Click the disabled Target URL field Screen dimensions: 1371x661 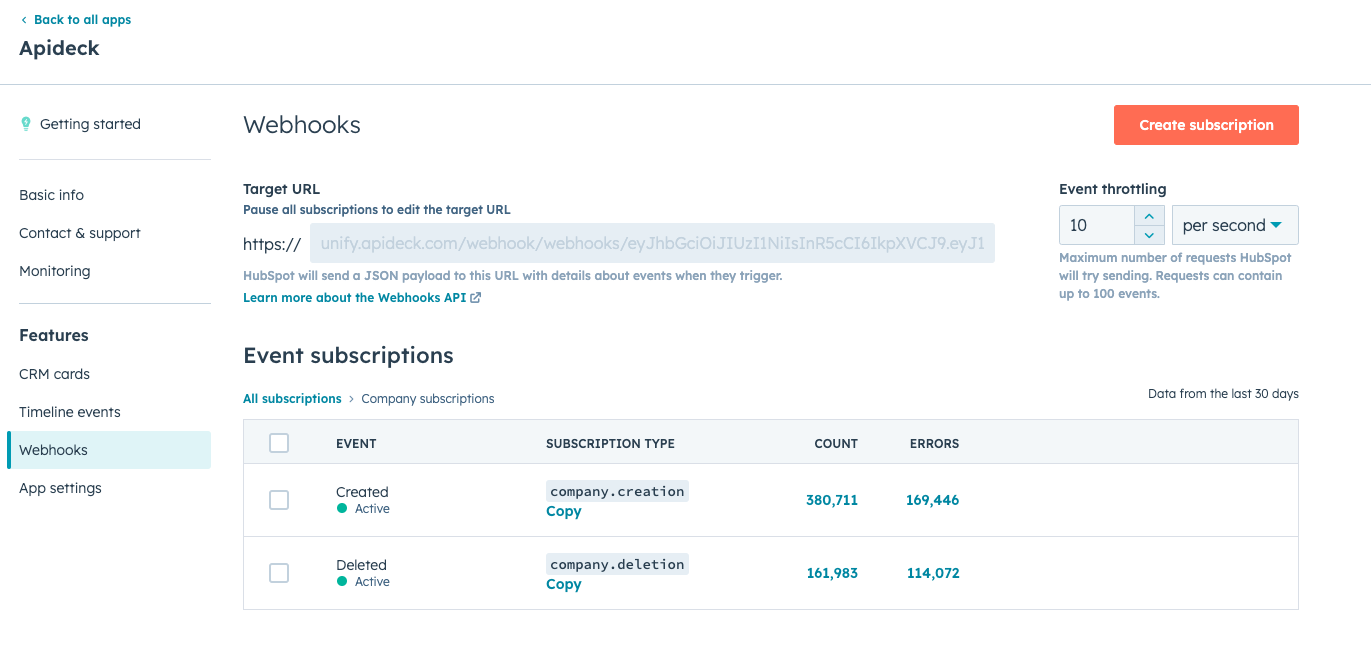pos(652,243)
